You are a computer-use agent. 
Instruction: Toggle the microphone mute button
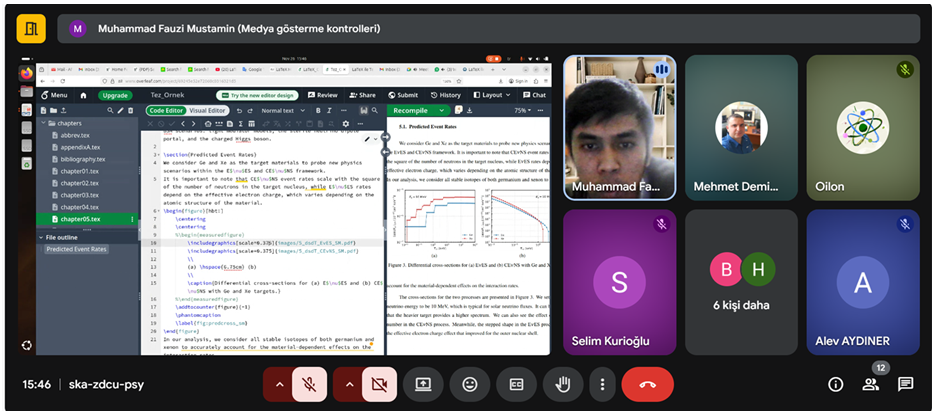point(309,384)
